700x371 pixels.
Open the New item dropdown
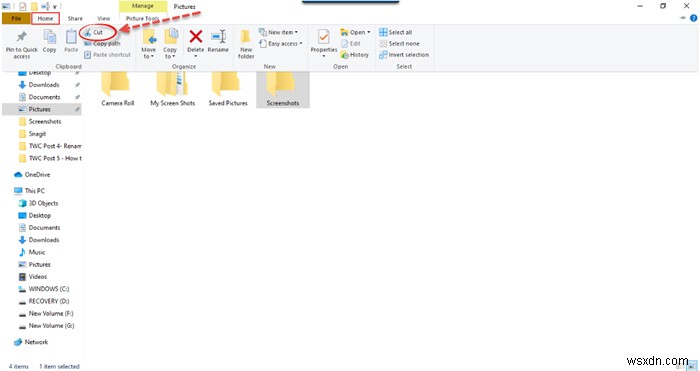(279, 32)
